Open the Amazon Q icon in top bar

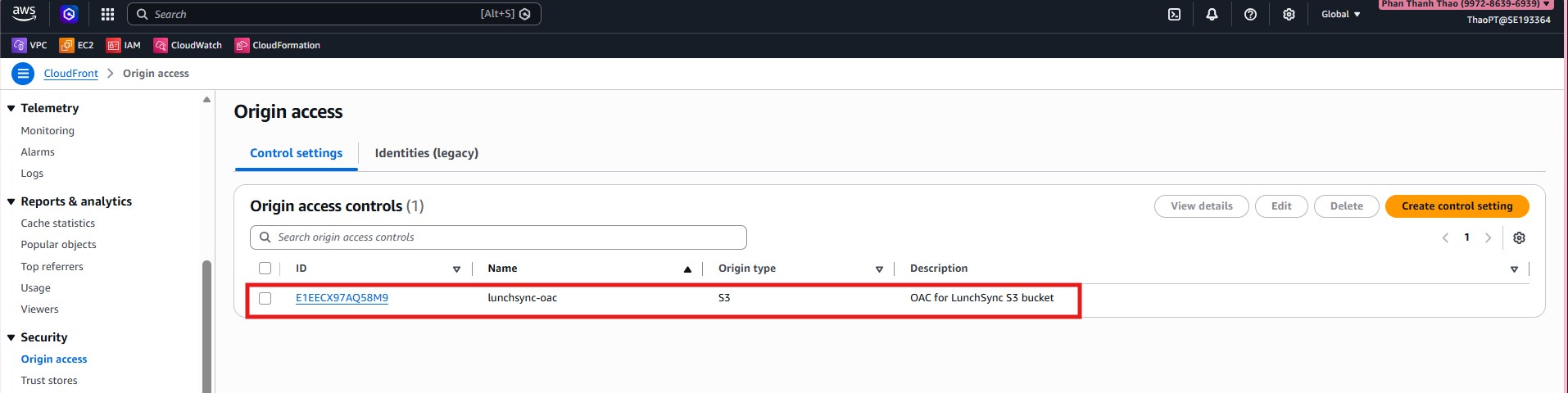point(70,14)
